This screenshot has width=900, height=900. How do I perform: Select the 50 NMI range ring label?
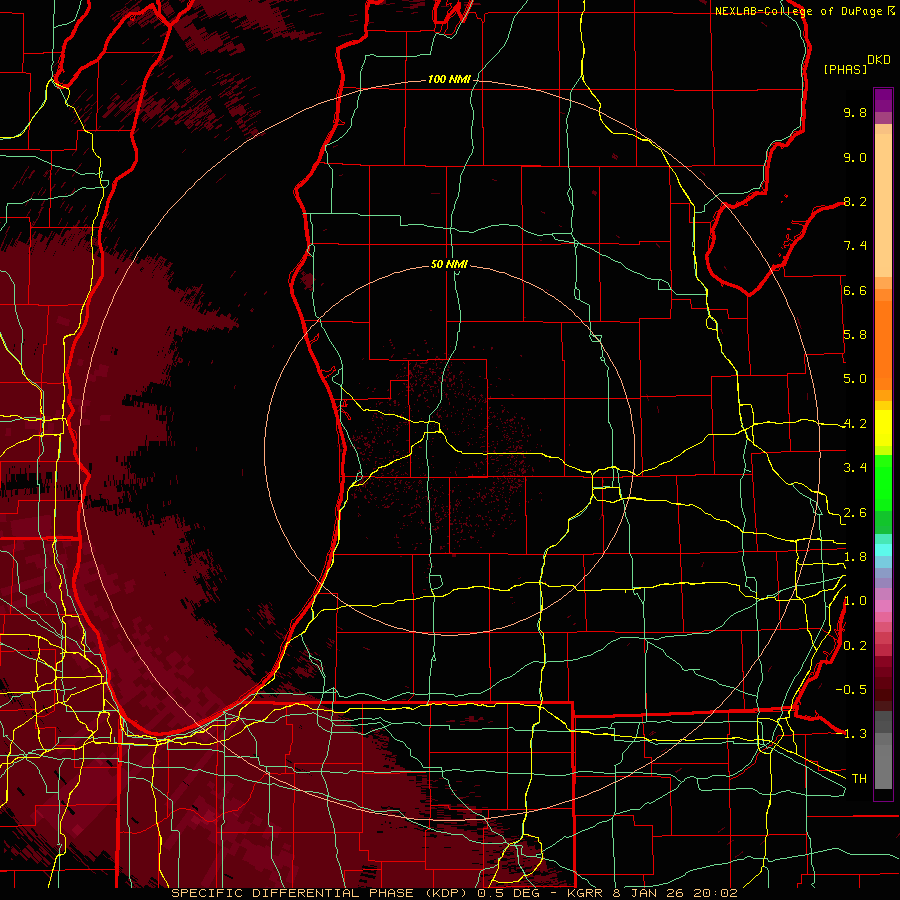click(449, 264)
